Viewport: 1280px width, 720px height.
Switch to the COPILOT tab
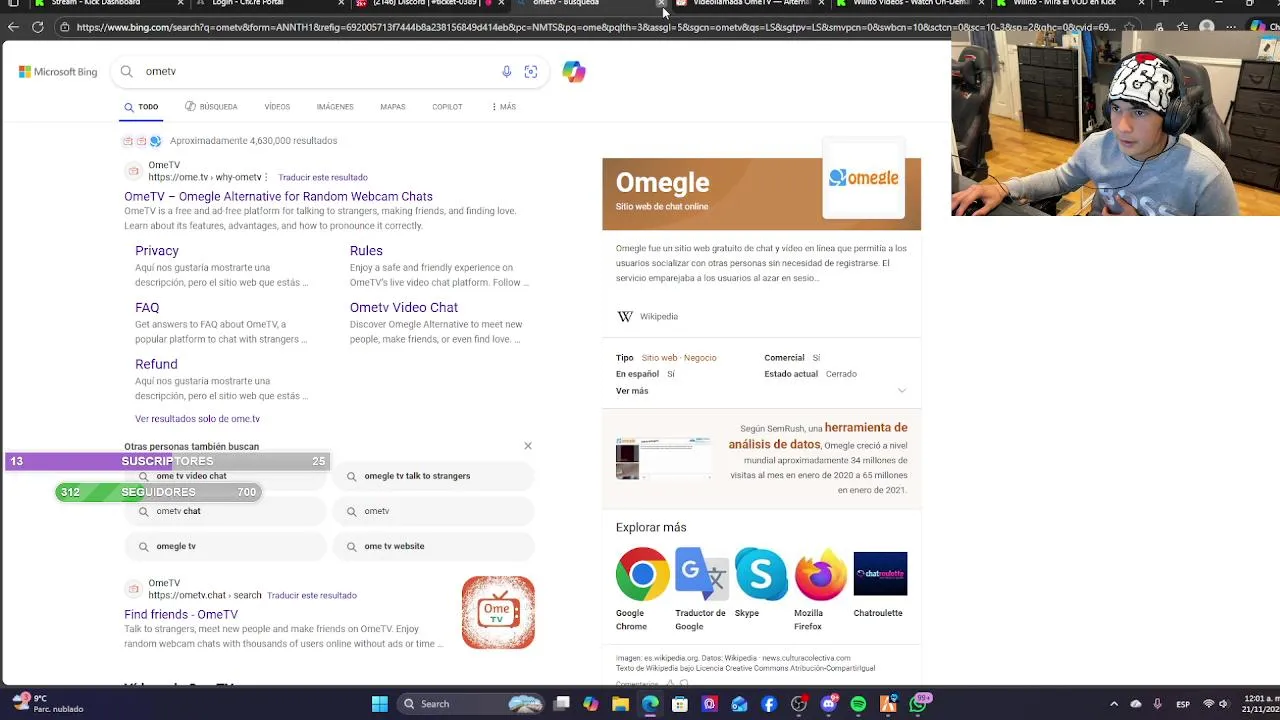447,107
